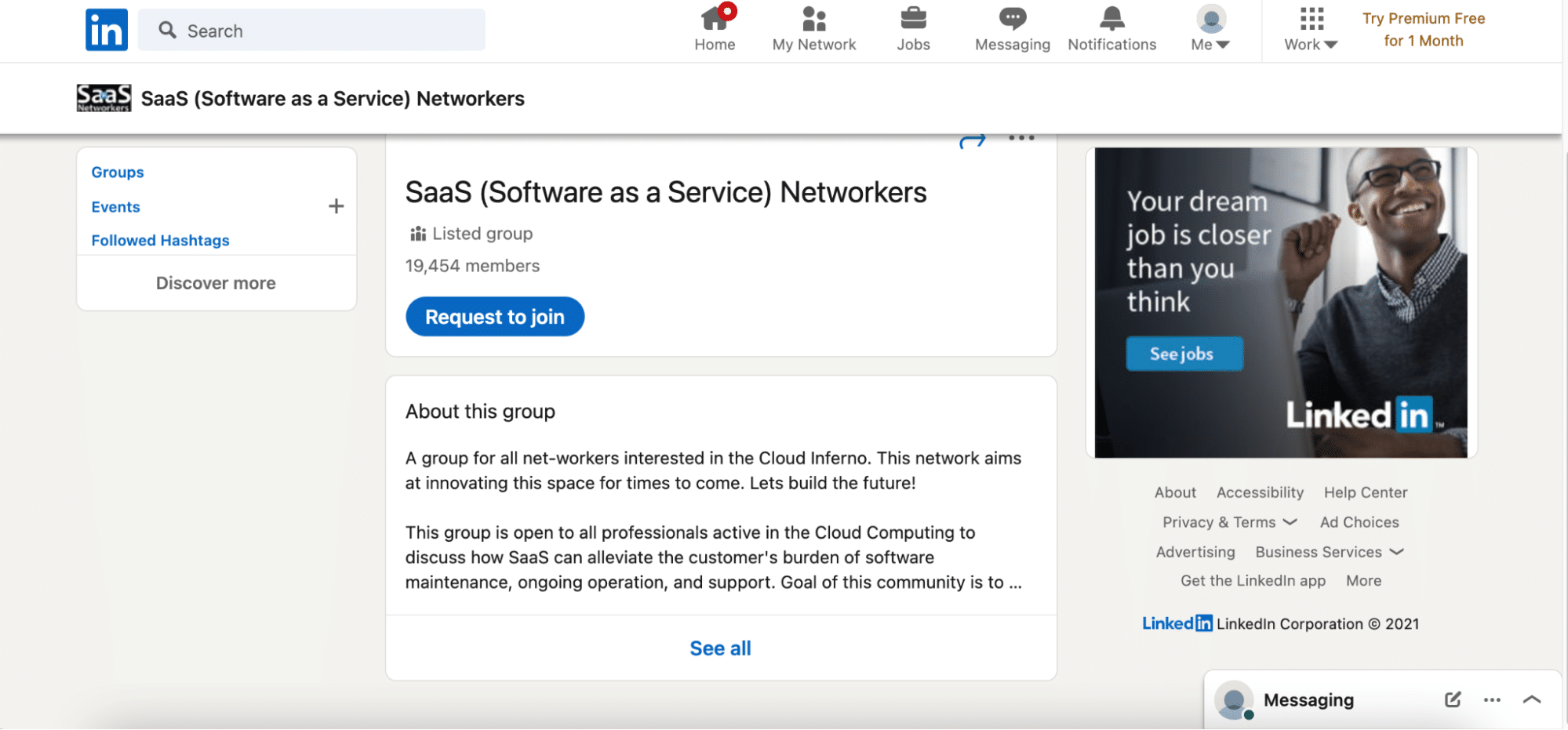Image resolution: width=1568 pixels, height=730 pixels.
Task: Open the group overflow menu via three dots
Action: 1021,137
